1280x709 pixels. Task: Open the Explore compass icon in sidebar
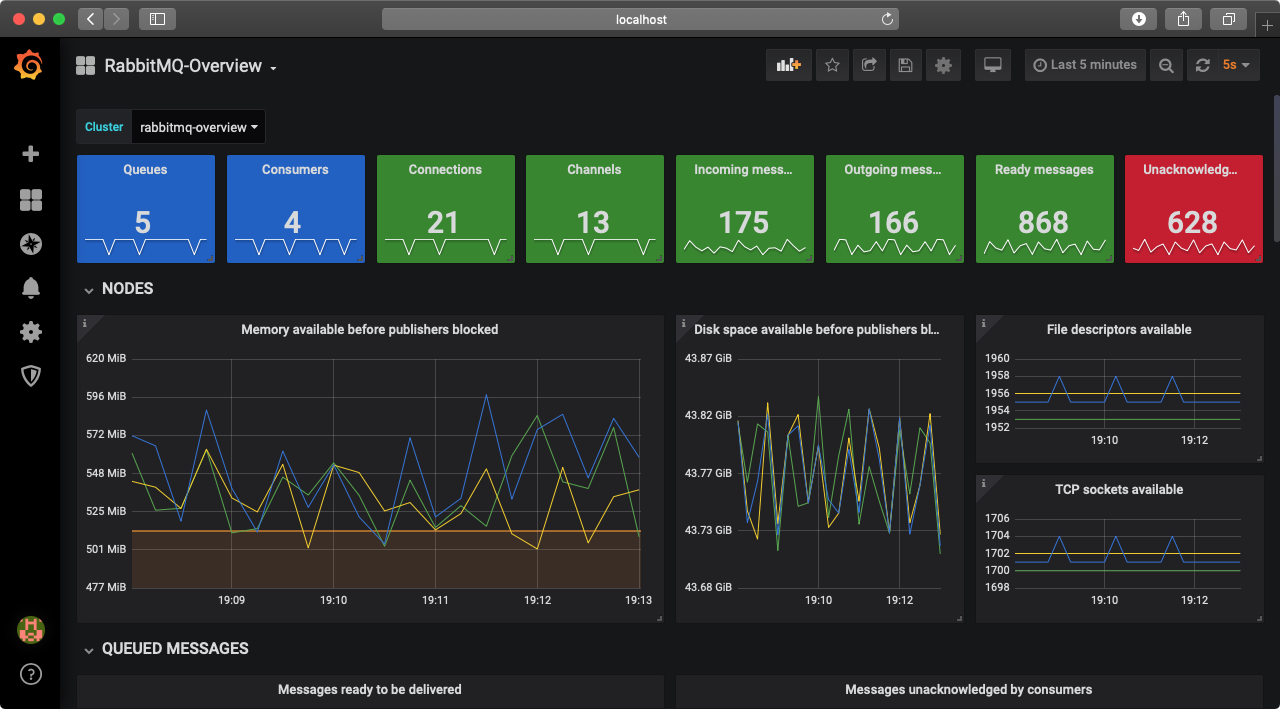(30, 243)
